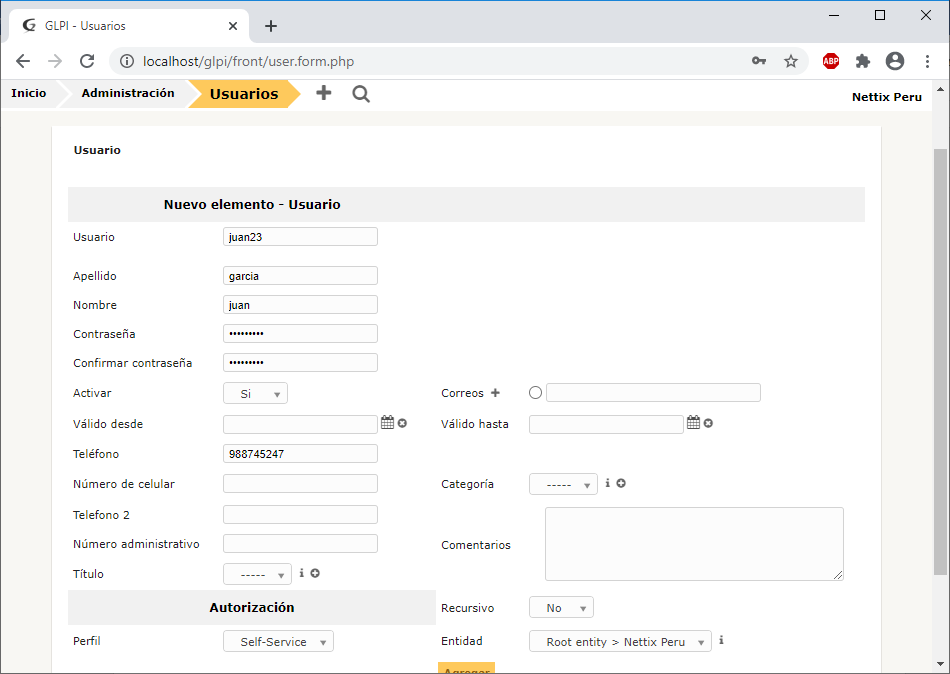The image size is (950, 674).
Task: Clear the Válido hasta date field
Action: [708, 423]
